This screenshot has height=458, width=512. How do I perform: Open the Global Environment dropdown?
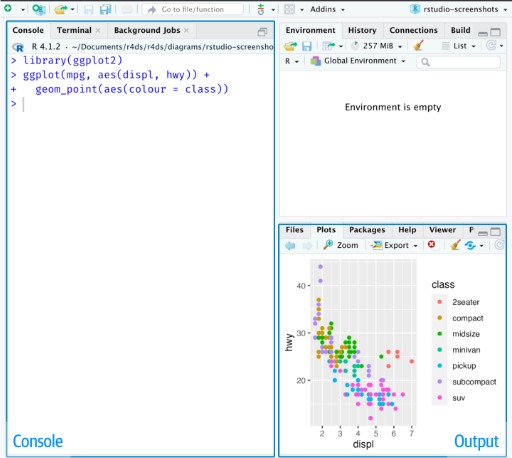(358, 61)
